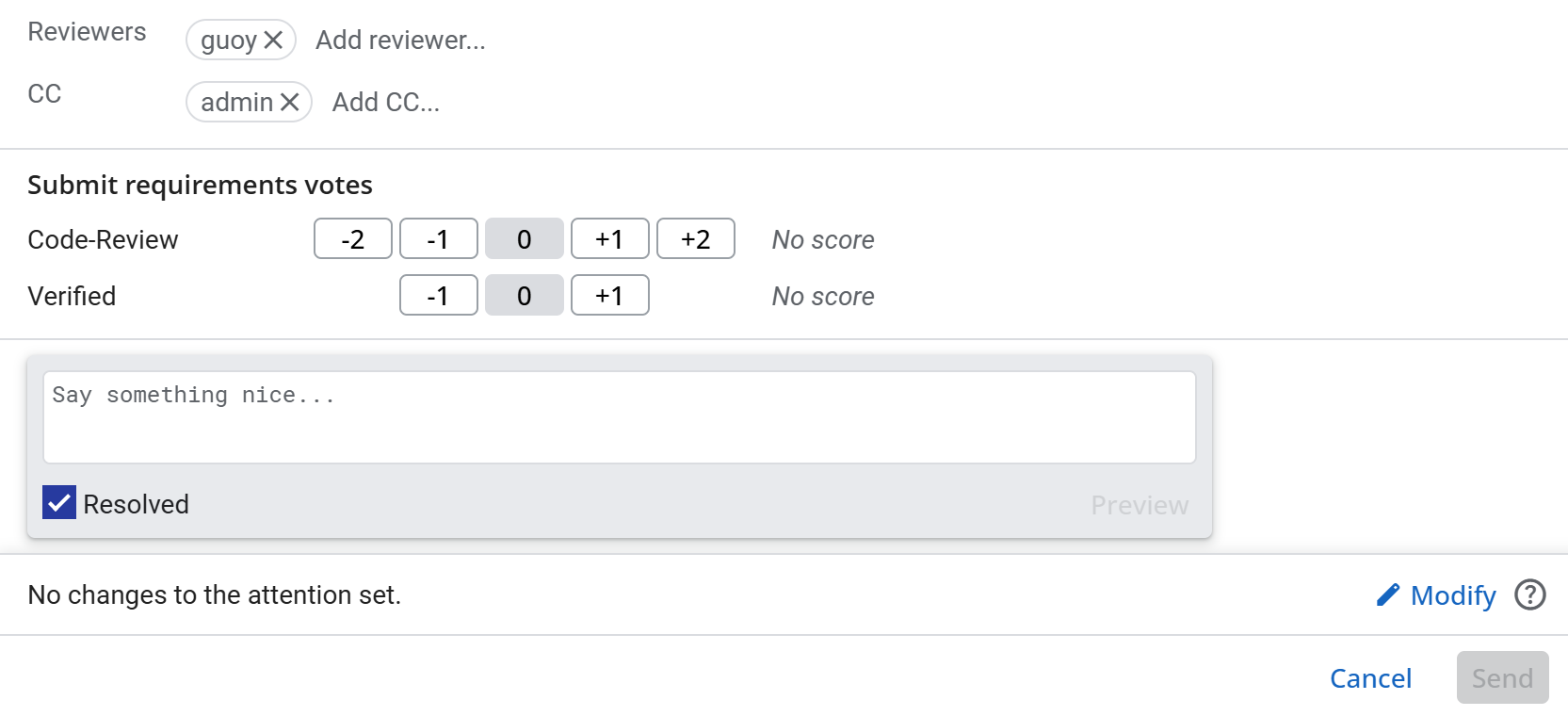Vote +1 on Verified
1568x716 pixels.
(x=609, y=296)
